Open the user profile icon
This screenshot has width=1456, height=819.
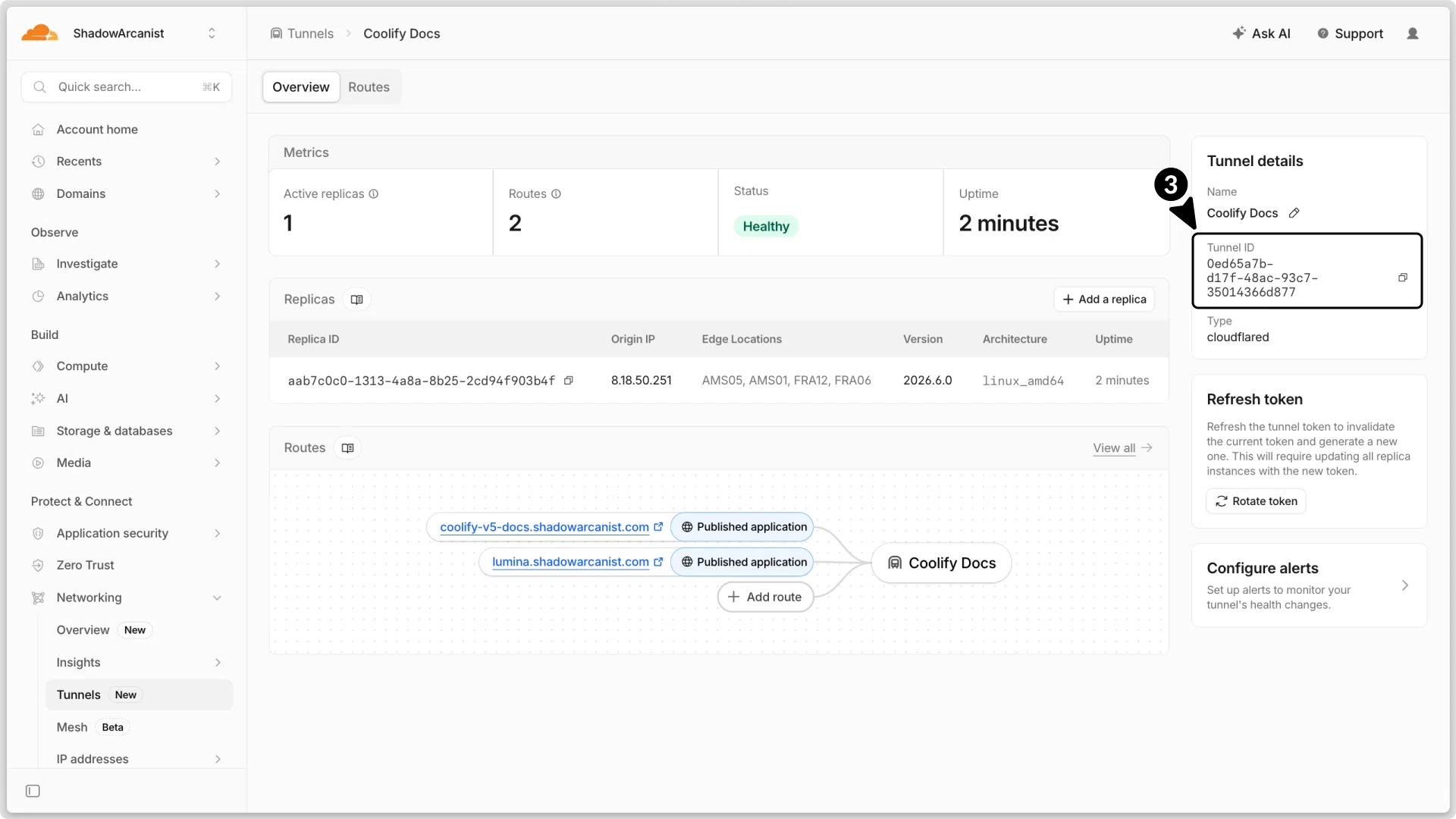point(1413,33)
